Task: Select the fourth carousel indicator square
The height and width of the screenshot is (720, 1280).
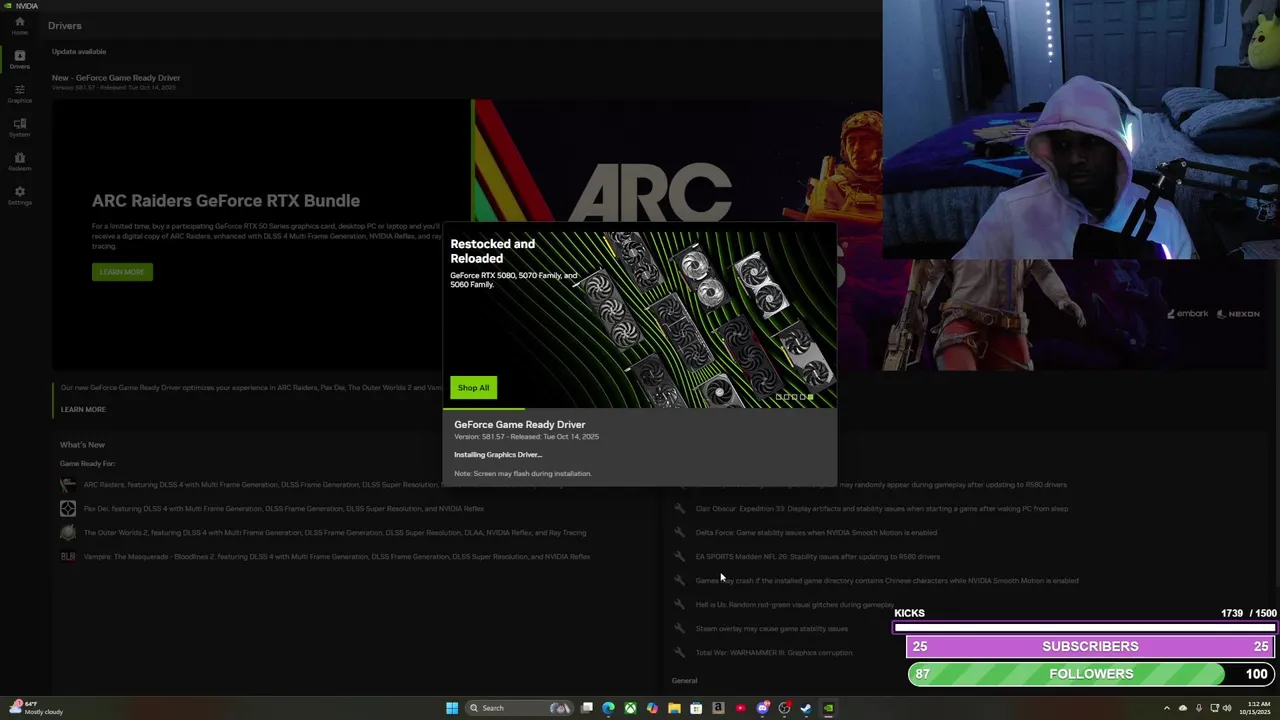Action: [803, 397]
